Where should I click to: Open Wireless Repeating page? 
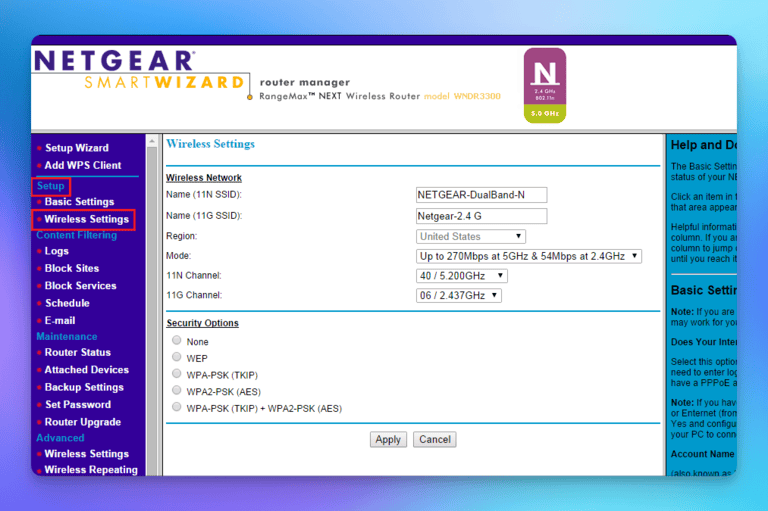91,469
